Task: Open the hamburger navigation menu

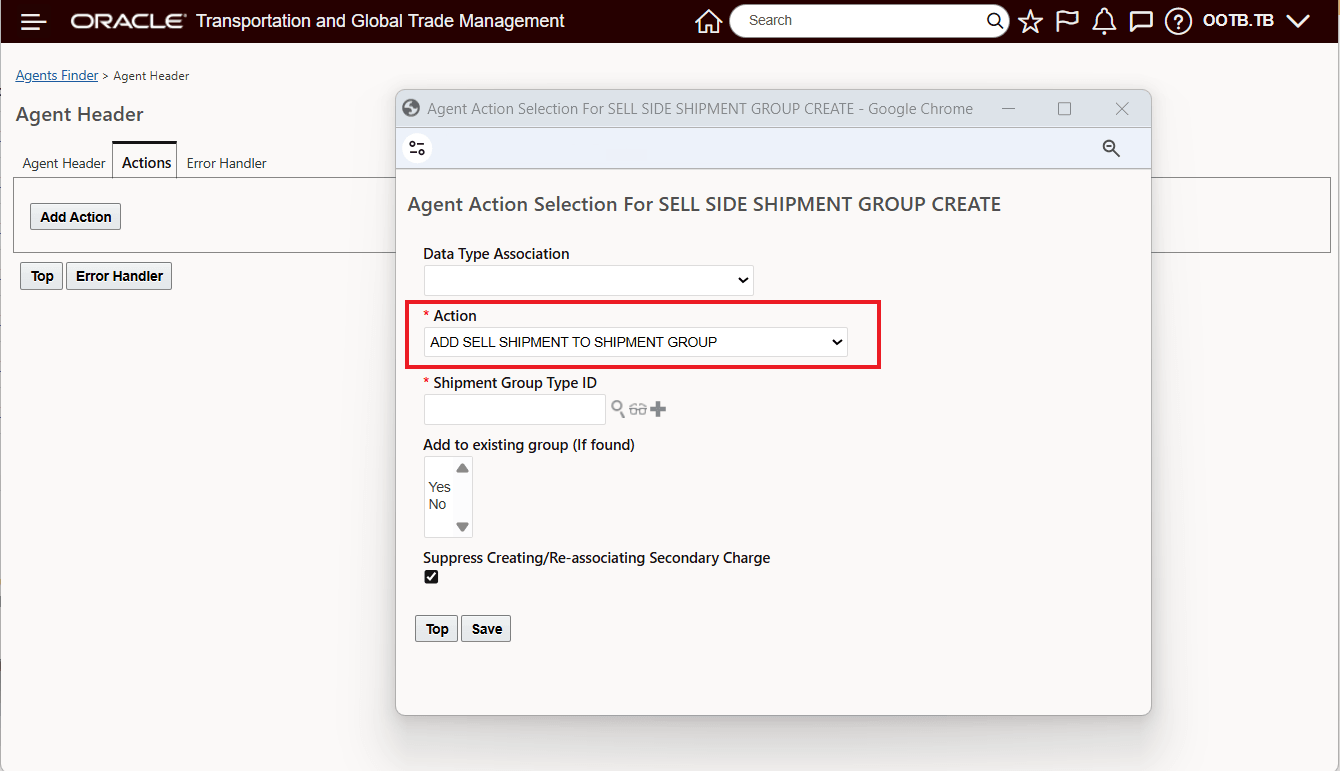Action: [x=33, y=20]
